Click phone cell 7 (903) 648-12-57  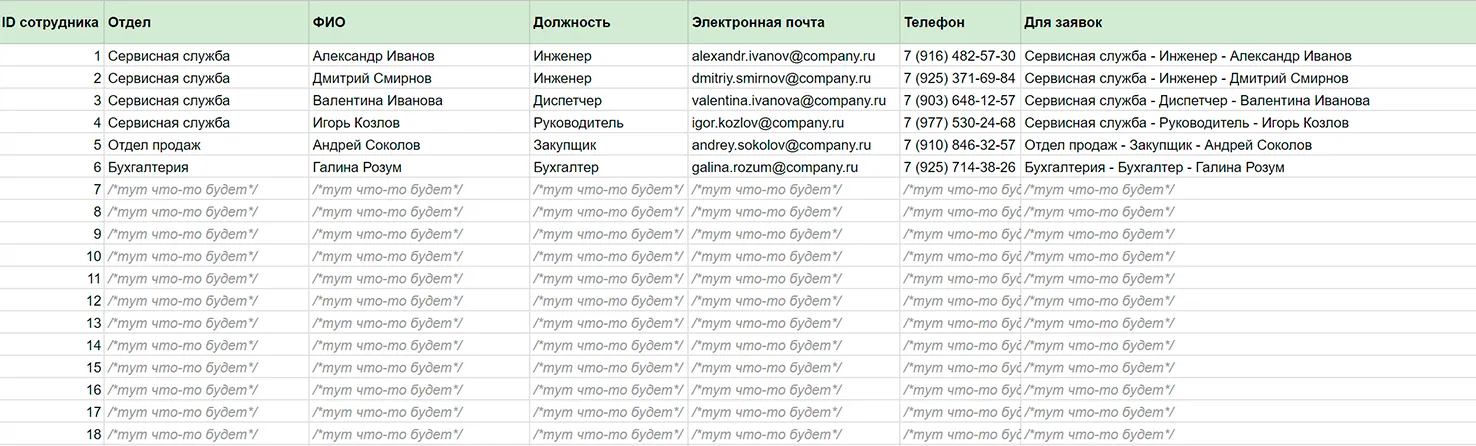coord(960,100)
